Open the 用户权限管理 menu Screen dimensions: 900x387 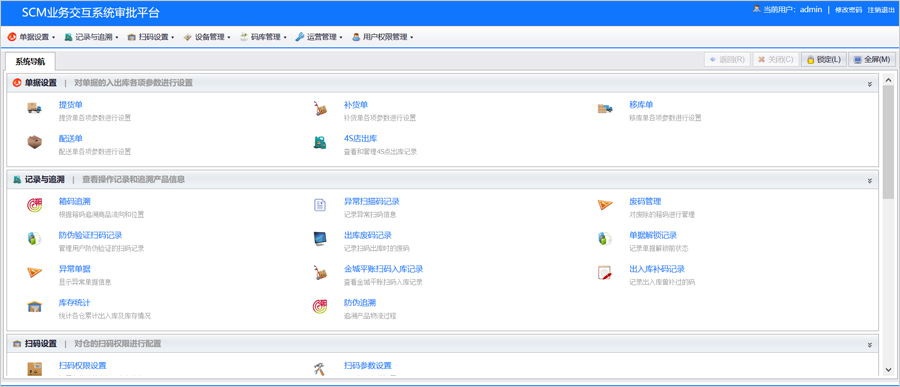tap(382, 37)
